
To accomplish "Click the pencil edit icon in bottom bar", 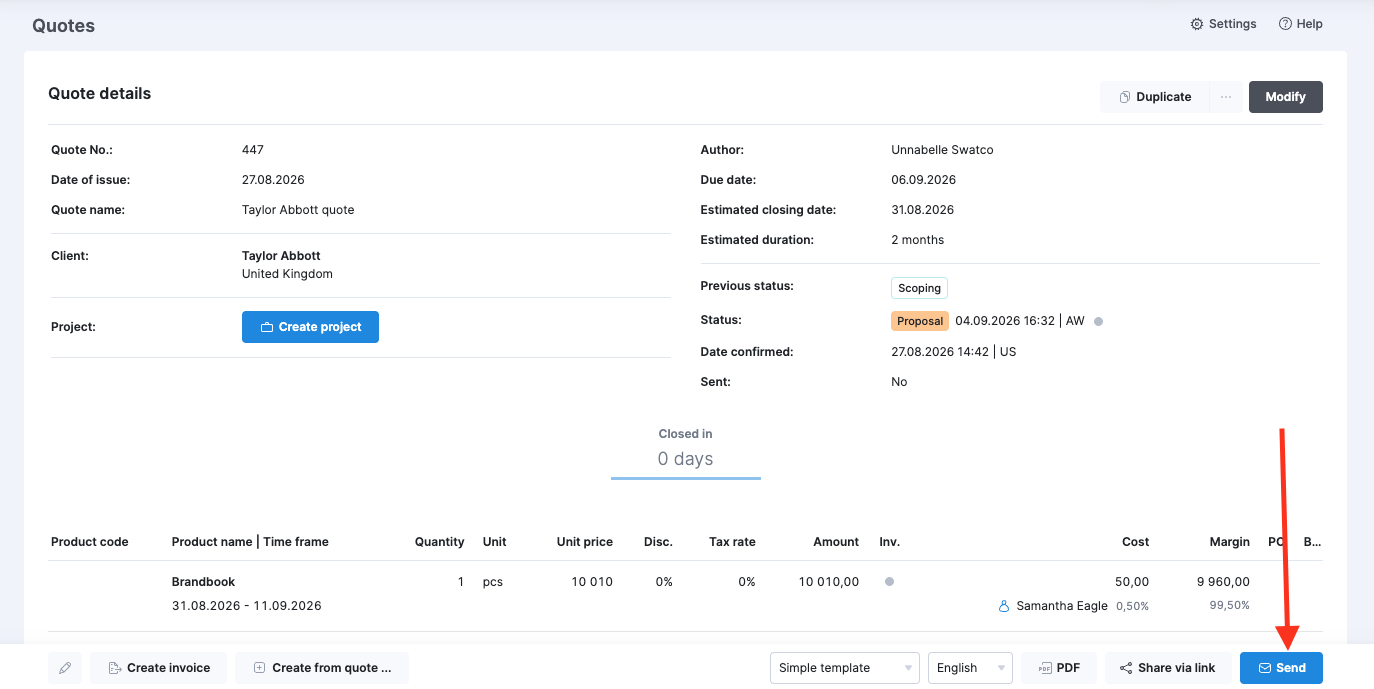I will pos(65,668).
